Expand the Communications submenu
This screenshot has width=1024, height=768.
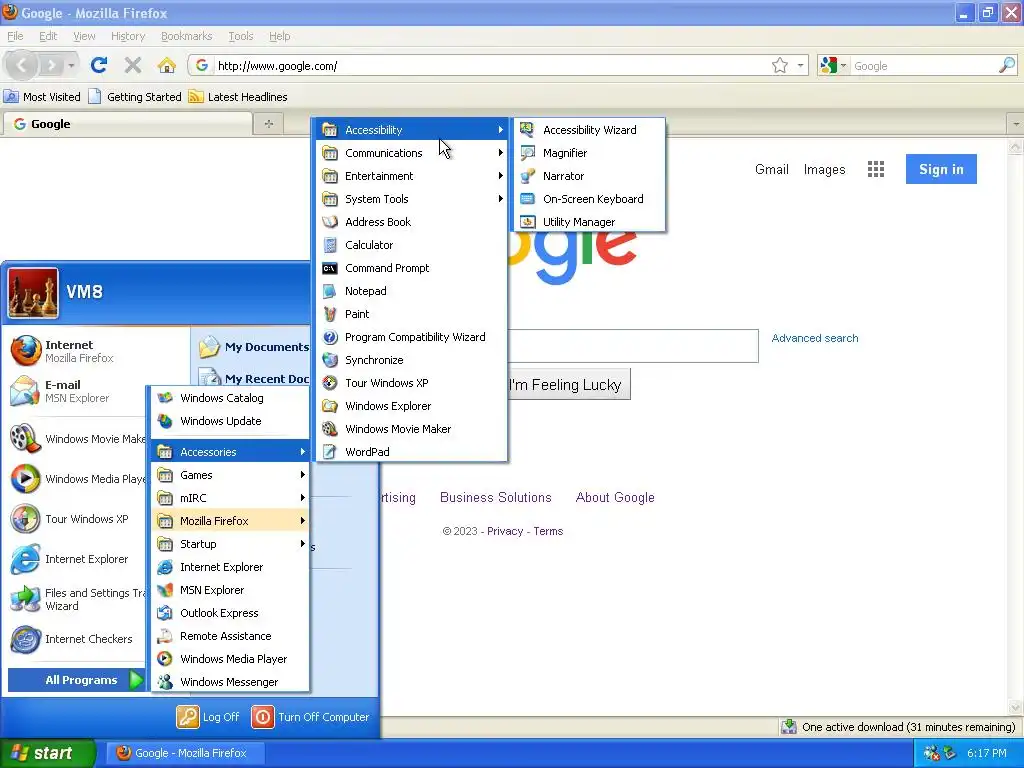[411, 153]
